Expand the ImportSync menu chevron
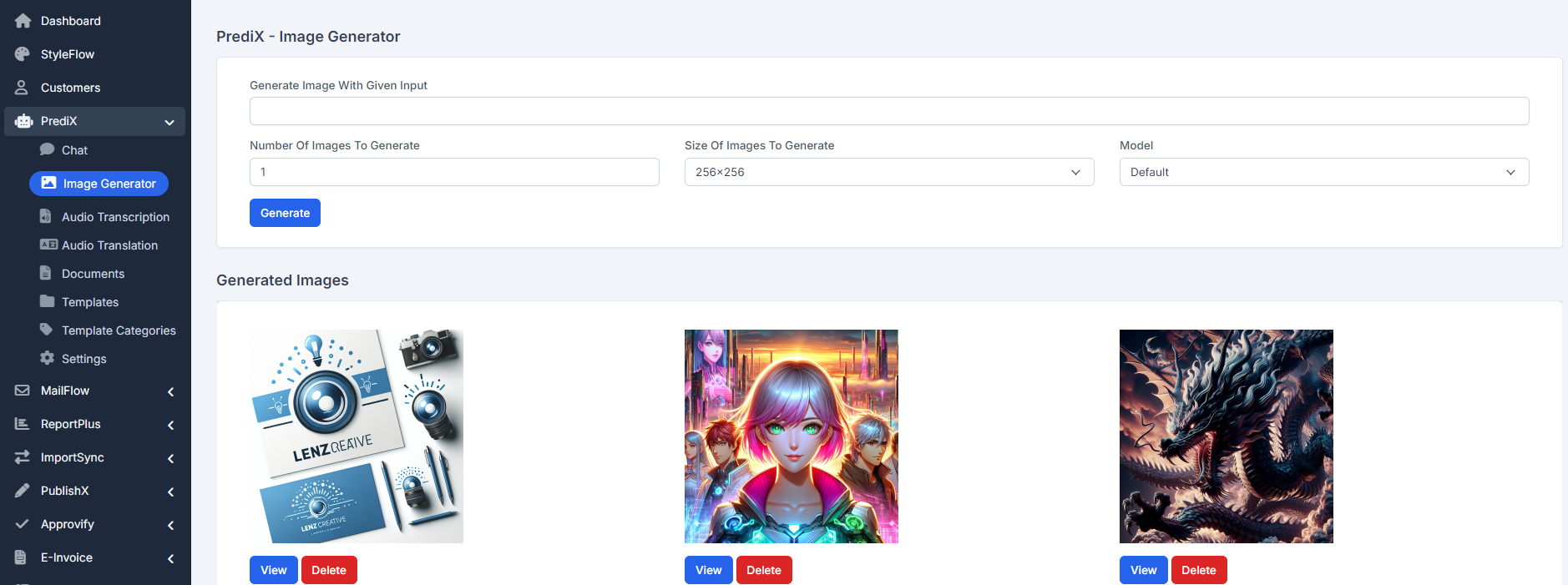Viewport: 1568px width, 585px height. (x=170, y=458)
